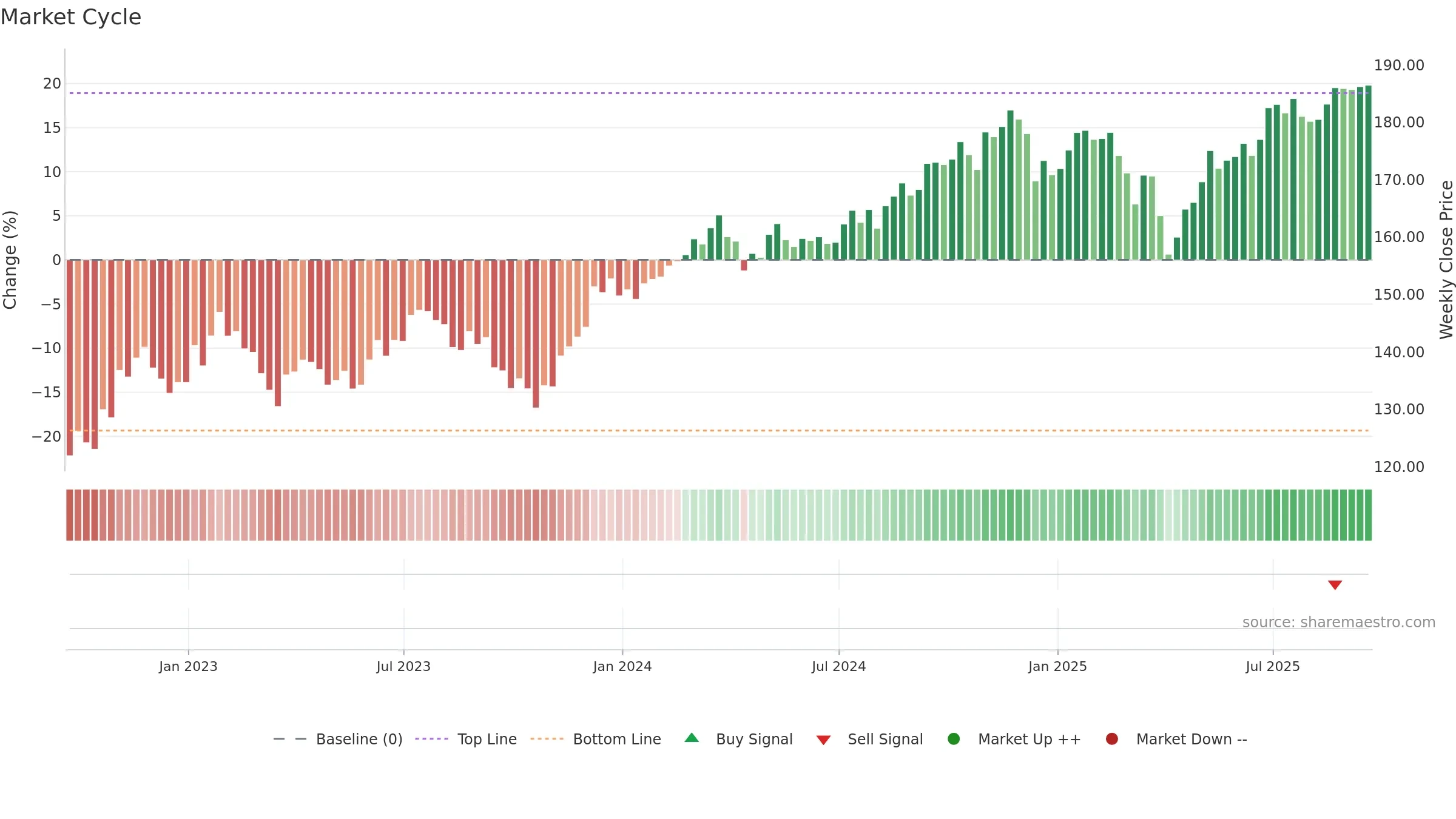Toggle the Bottom Line legend entry
Screen dimensions: 1456x819
[x=595, y=739]
